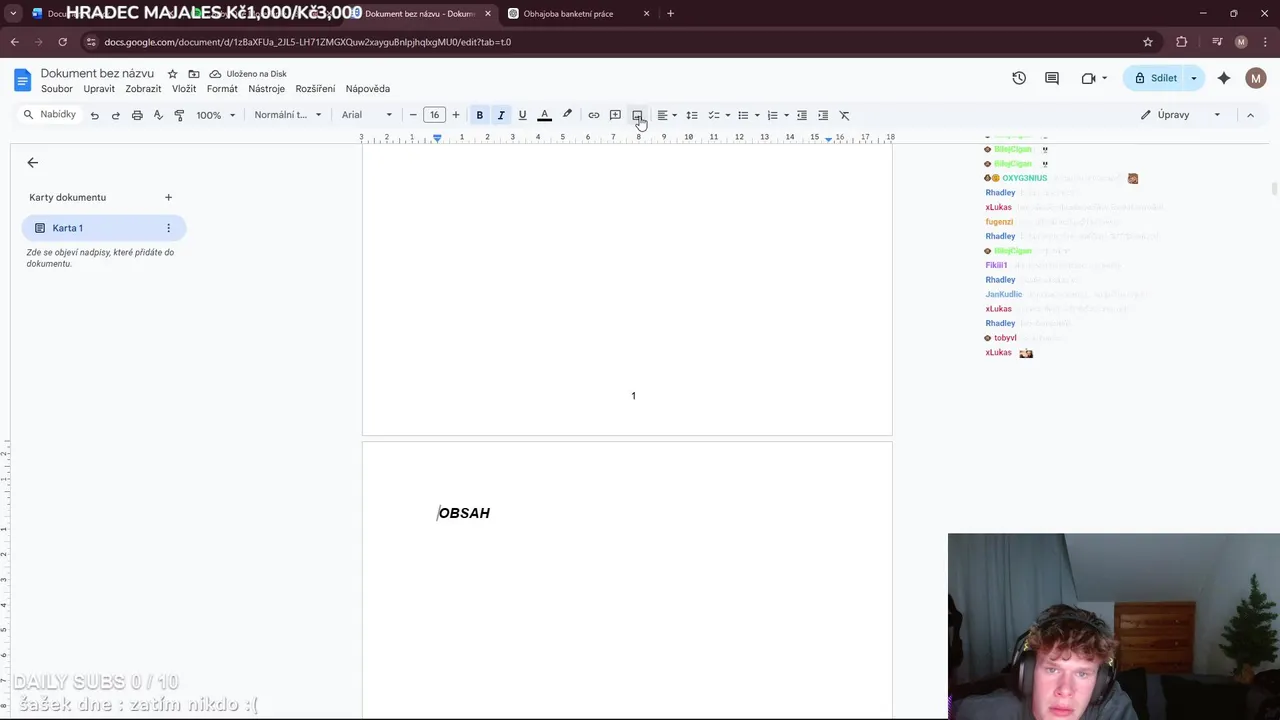Open a new browser tab

pos(670,14)
